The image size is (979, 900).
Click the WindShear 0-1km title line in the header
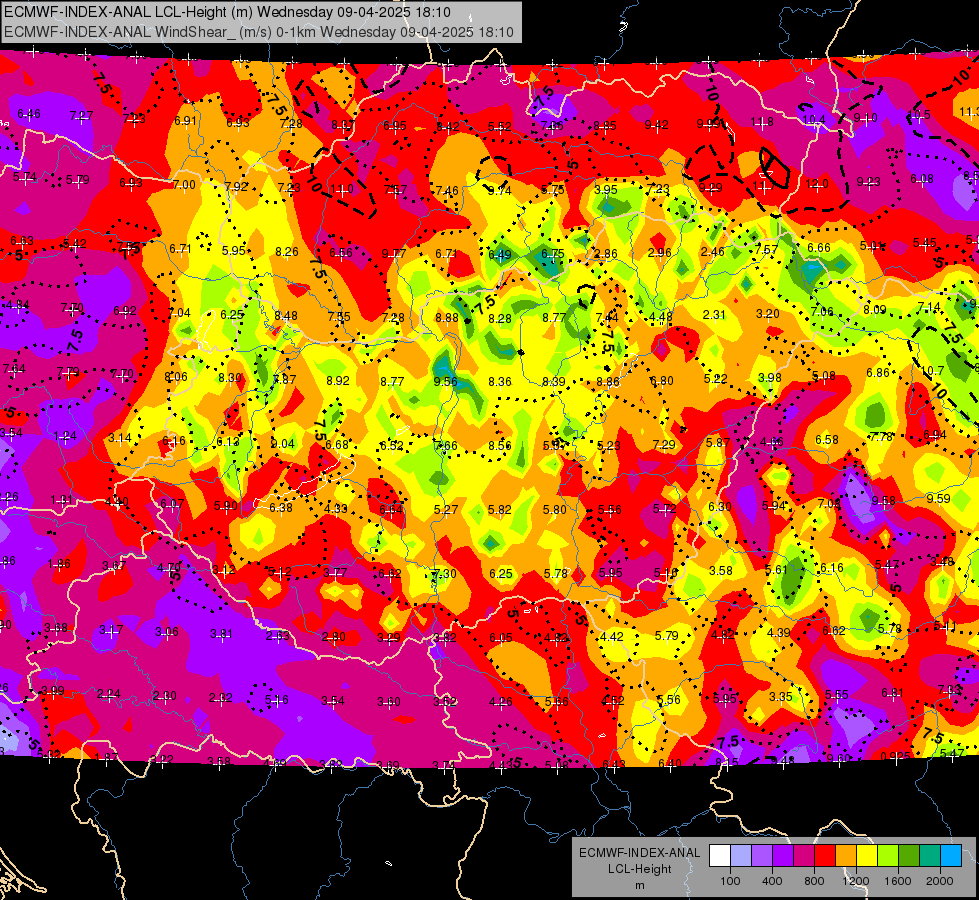pyautogui.click(x=258, y=32)
